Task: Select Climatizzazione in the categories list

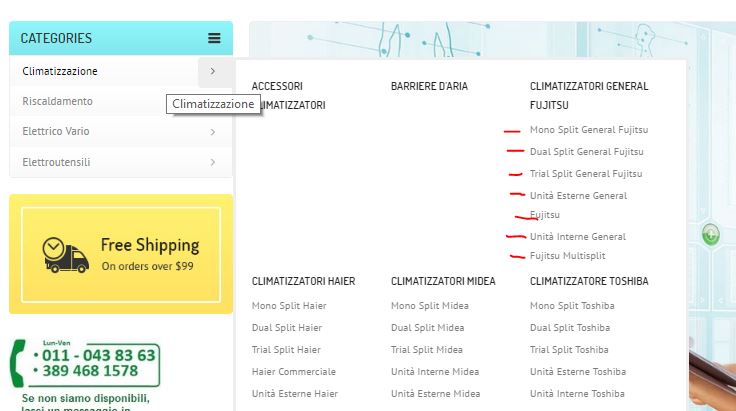Action: click(60, 71)
